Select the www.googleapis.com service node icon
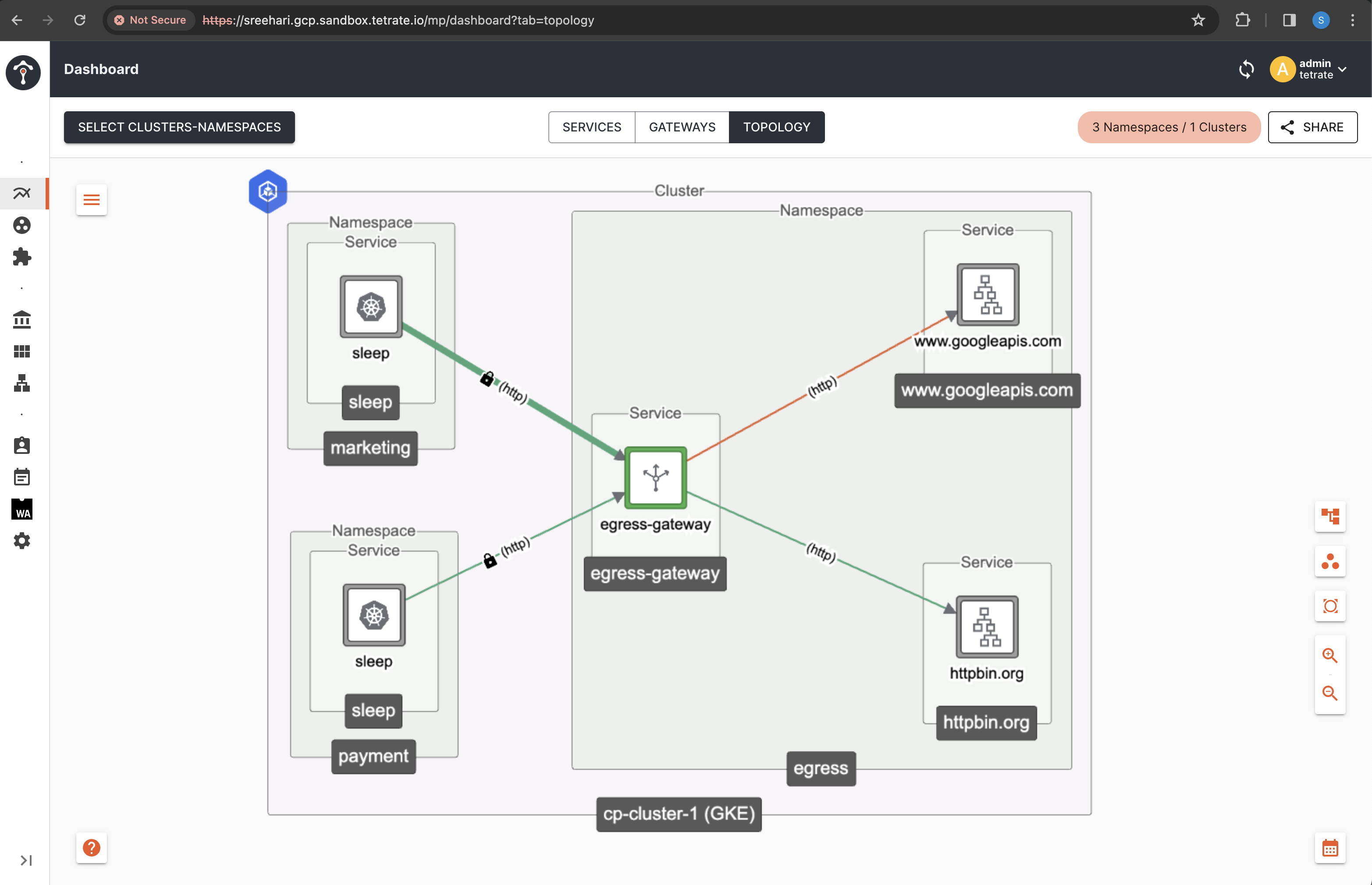Screen dimensions: 1372x885 coord(988,294)
